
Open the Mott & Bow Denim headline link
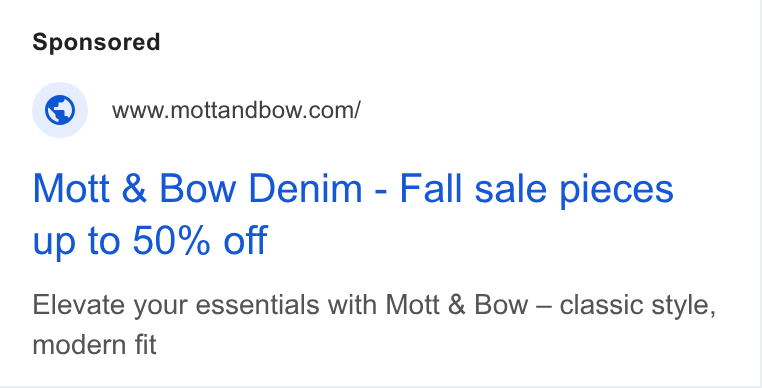tap(353, 214)
